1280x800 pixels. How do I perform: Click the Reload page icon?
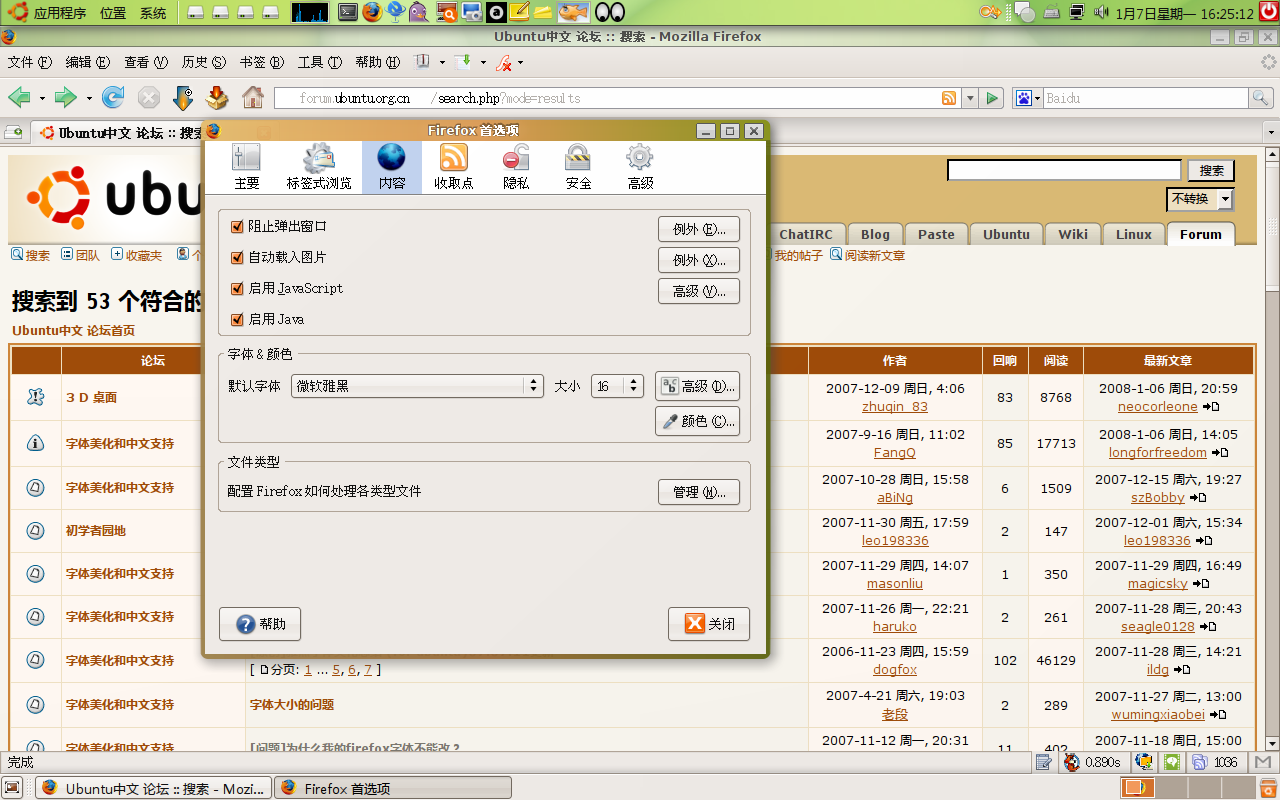click(113, 98)
